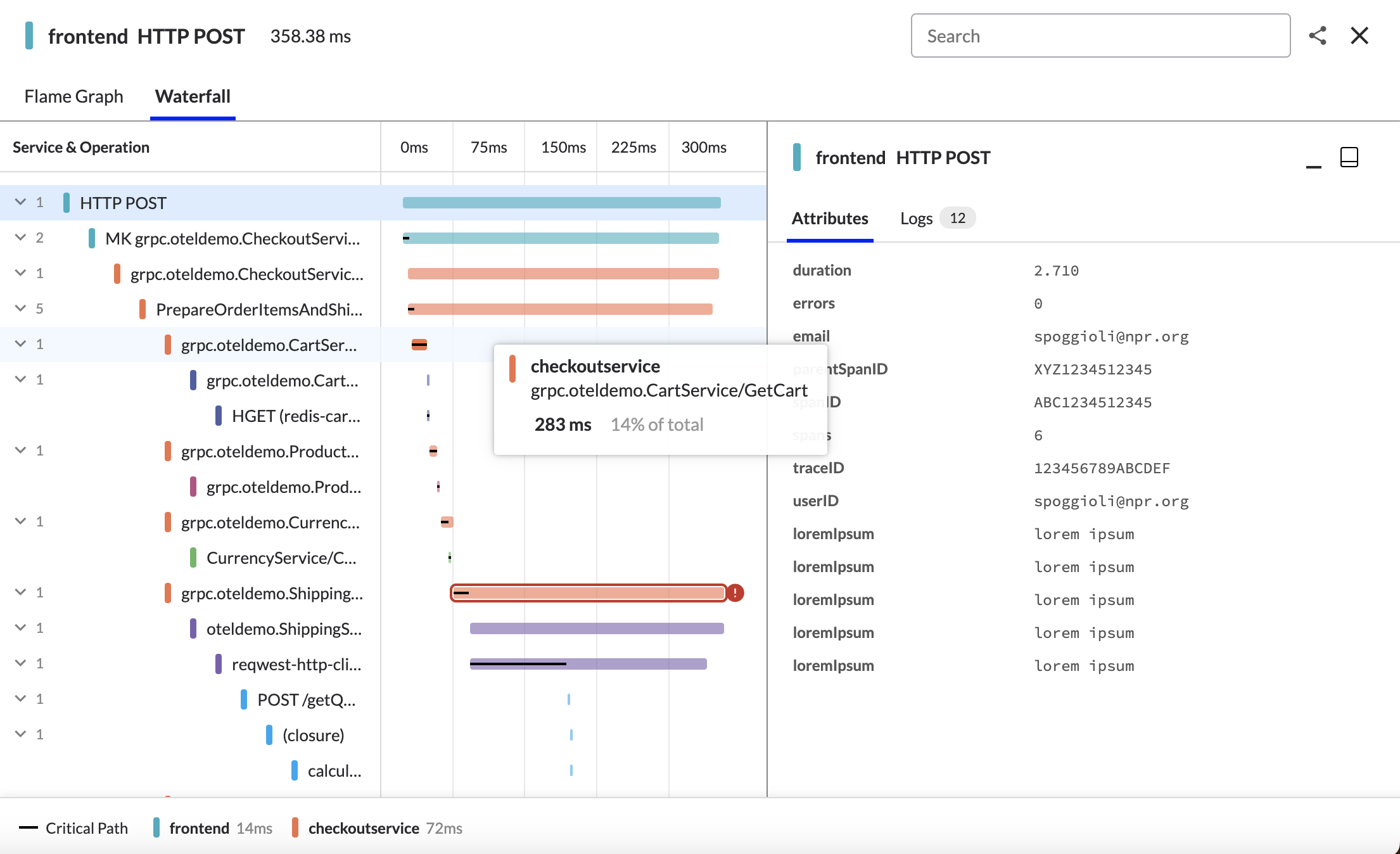Select the CurrencyService/C... span row

pyautogui.click(x=281, y=558)
